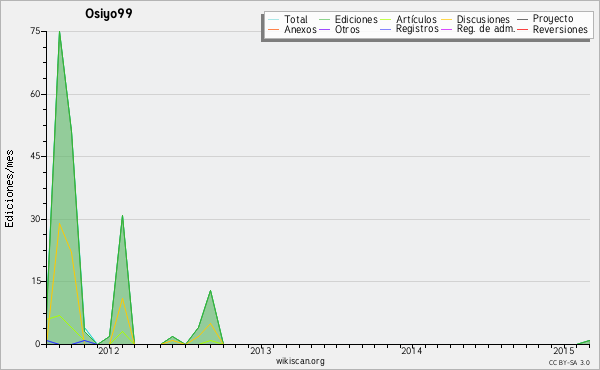This screenshot has height=370, width=600.
Task: Click the green Ediciones line swatch
Action: click(x=324, y=20)
